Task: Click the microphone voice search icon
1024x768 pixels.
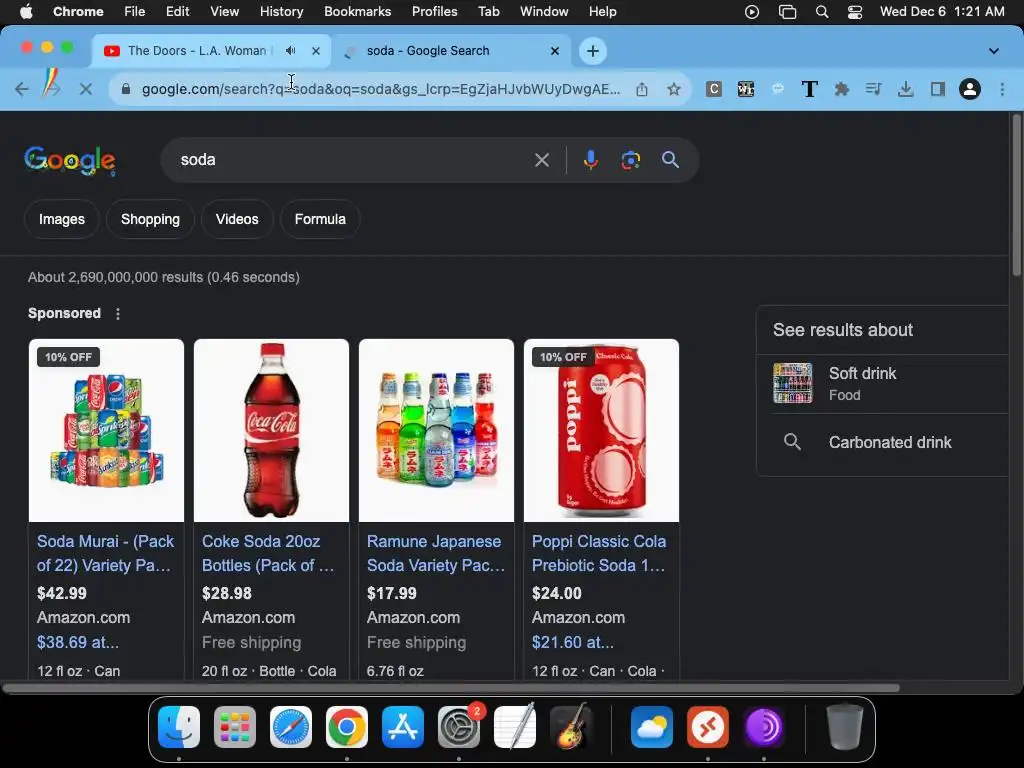Action: (x=590, y=160)
